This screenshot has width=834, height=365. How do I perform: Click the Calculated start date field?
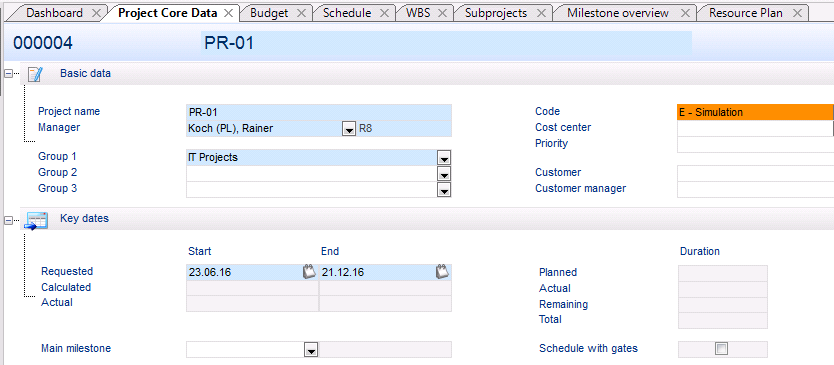252,288
